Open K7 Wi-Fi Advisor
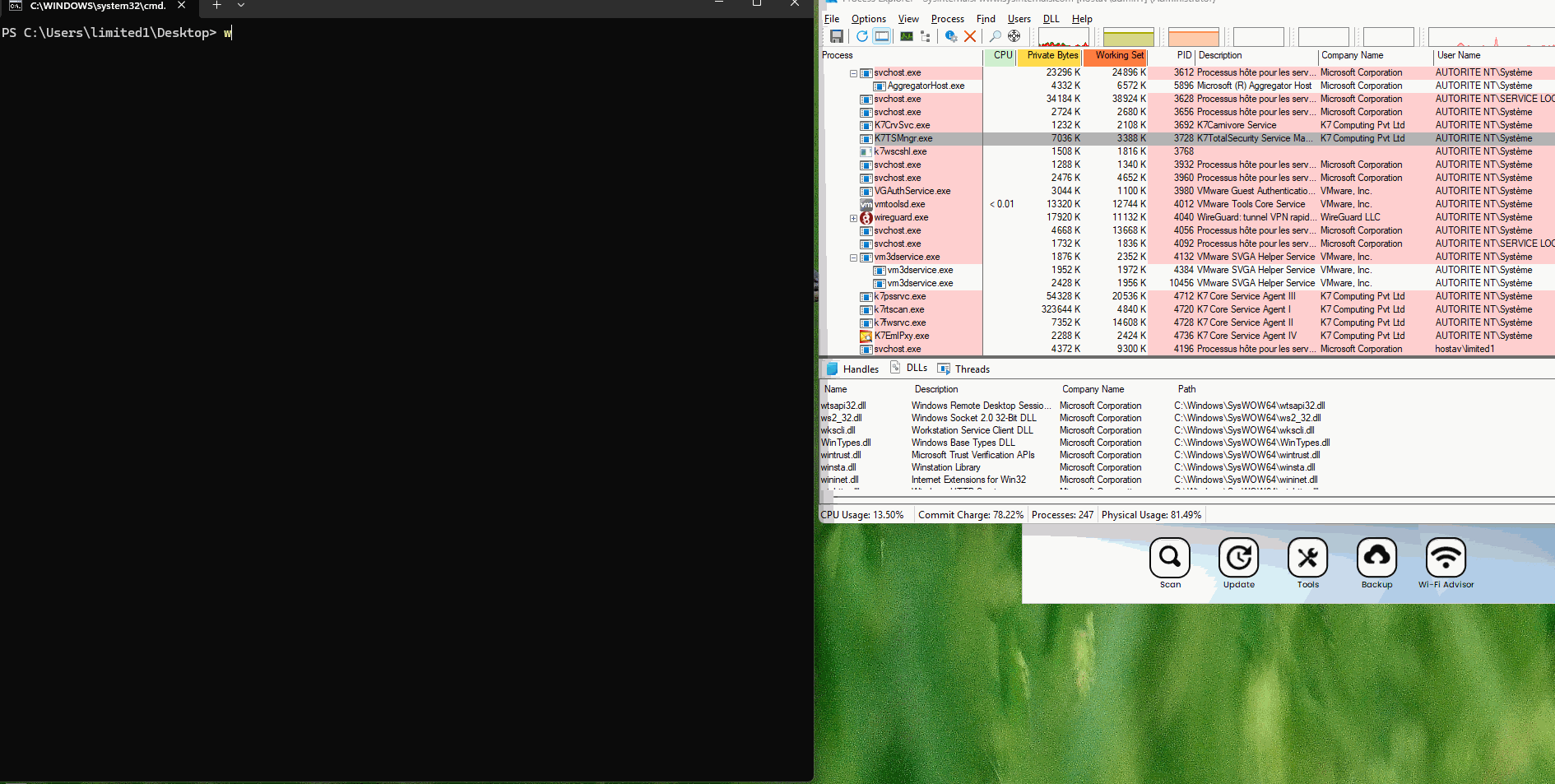The height and width of the screenshot is (784, 1555). [x=1446, y=559]
